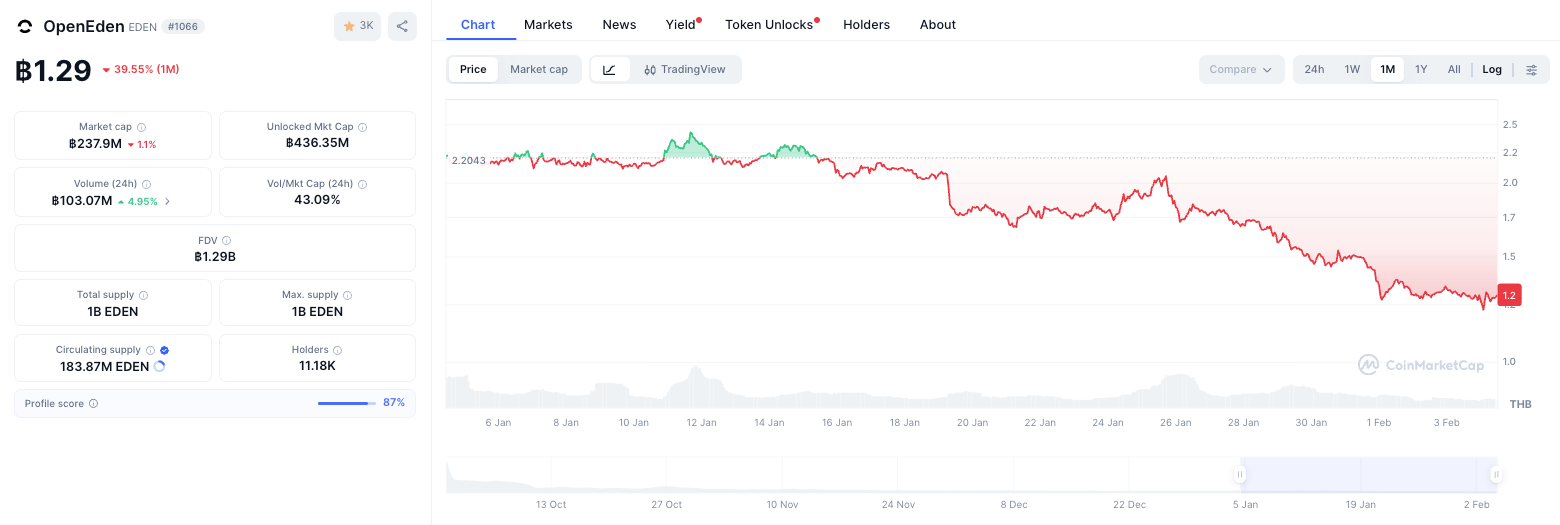Click the 2.2043 starting price label
Image resolution: width=1560 pixels, height=525 pixels.
[x=469, y=160]
